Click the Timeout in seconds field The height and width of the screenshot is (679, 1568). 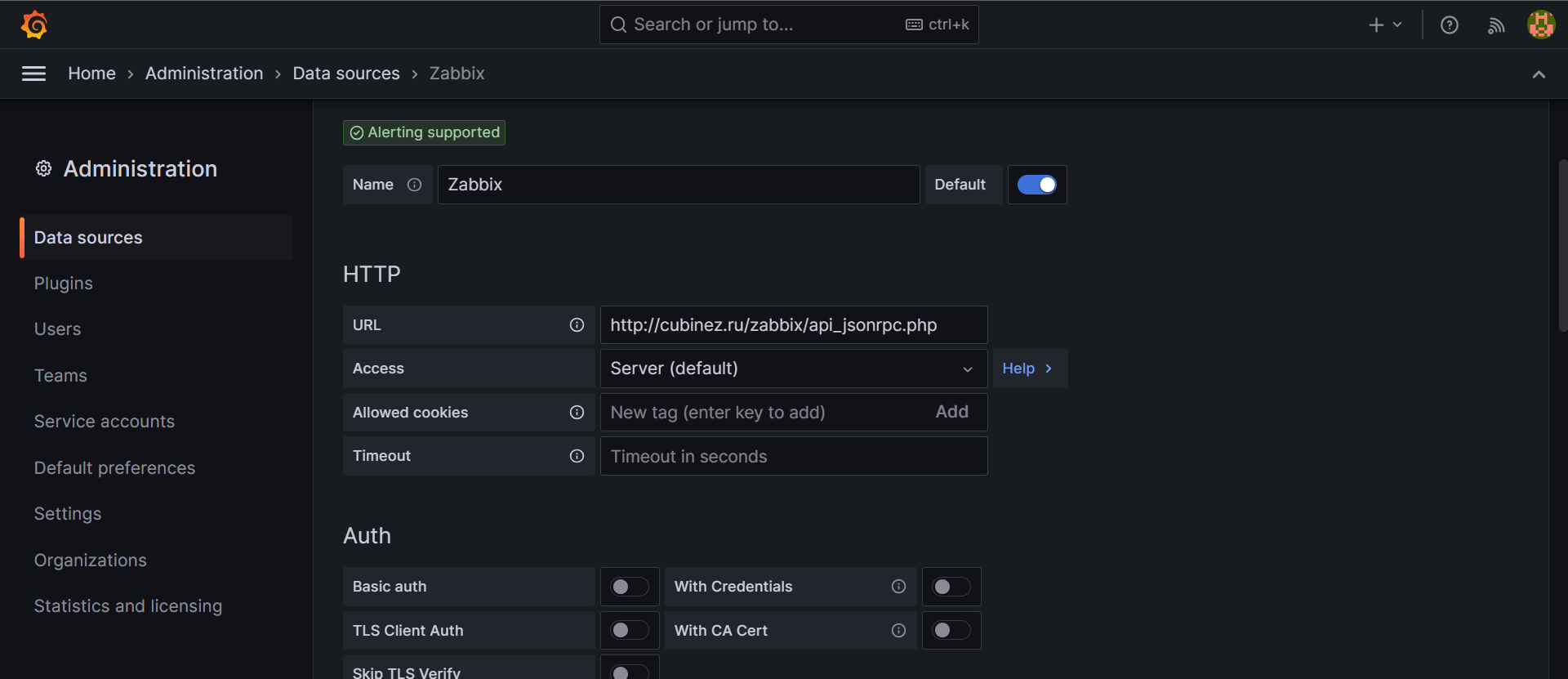click(793, 456)
